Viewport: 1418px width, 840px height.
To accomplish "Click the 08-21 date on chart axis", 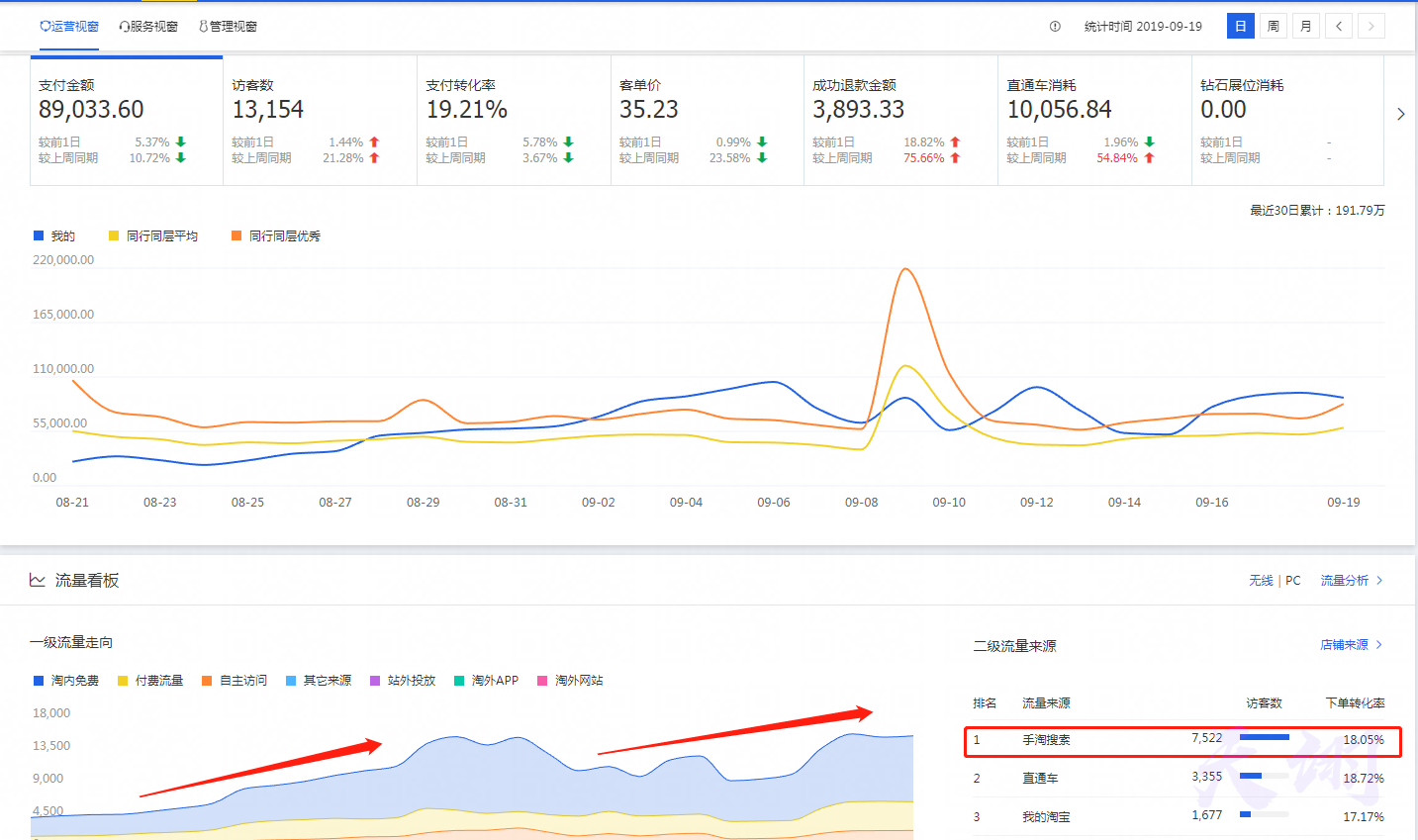I will pos(72,503).
